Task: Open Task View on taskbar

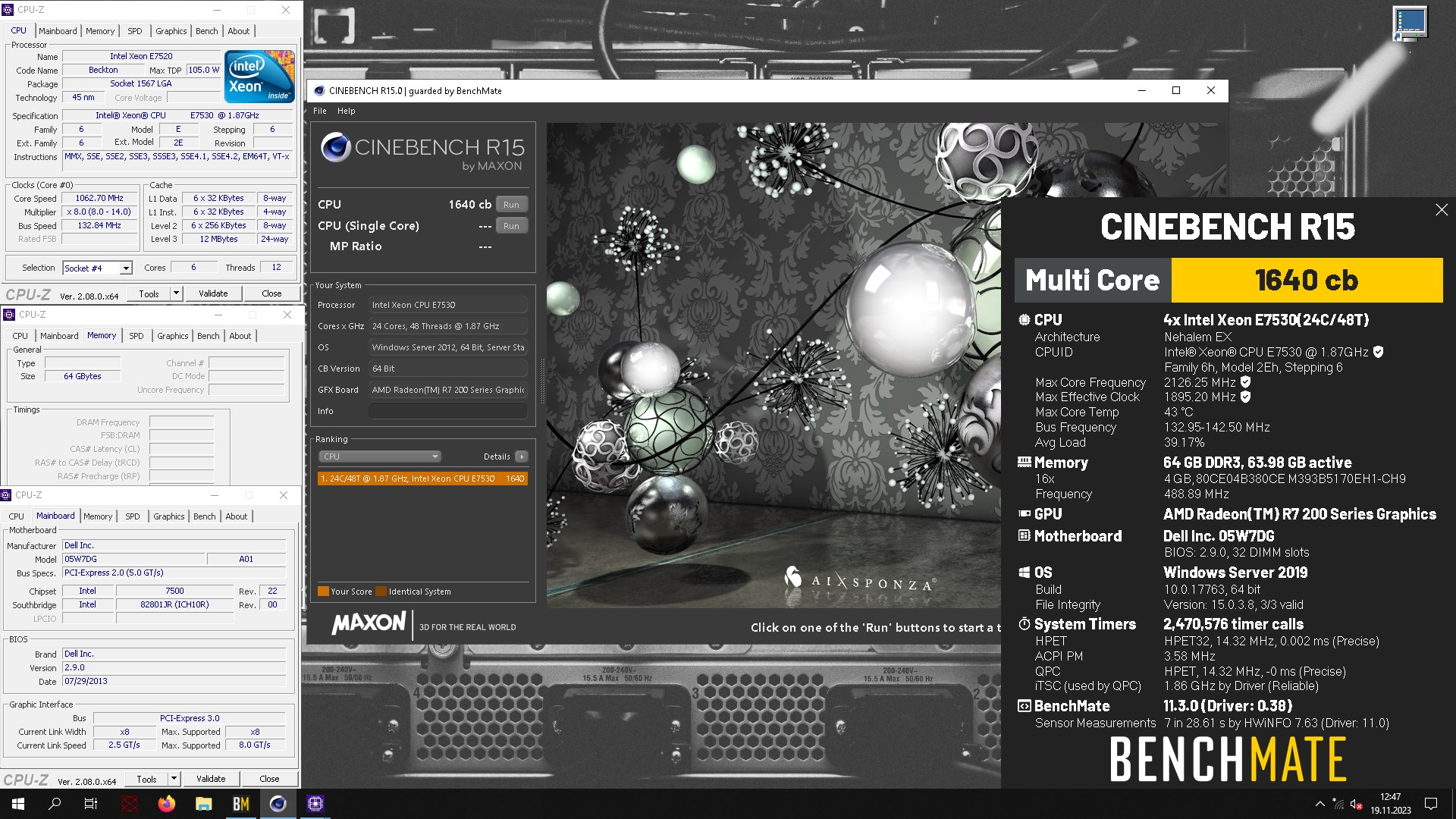Action: click(91, 804)
